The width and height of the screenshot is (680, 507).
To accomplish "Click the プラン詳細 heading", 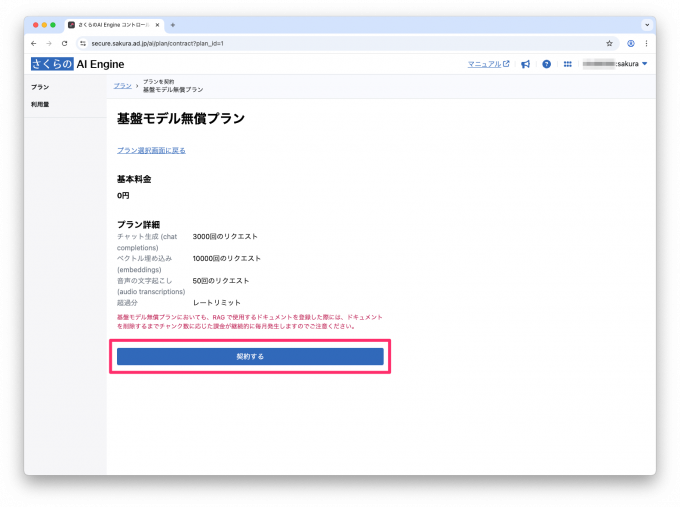I will 138,225.
